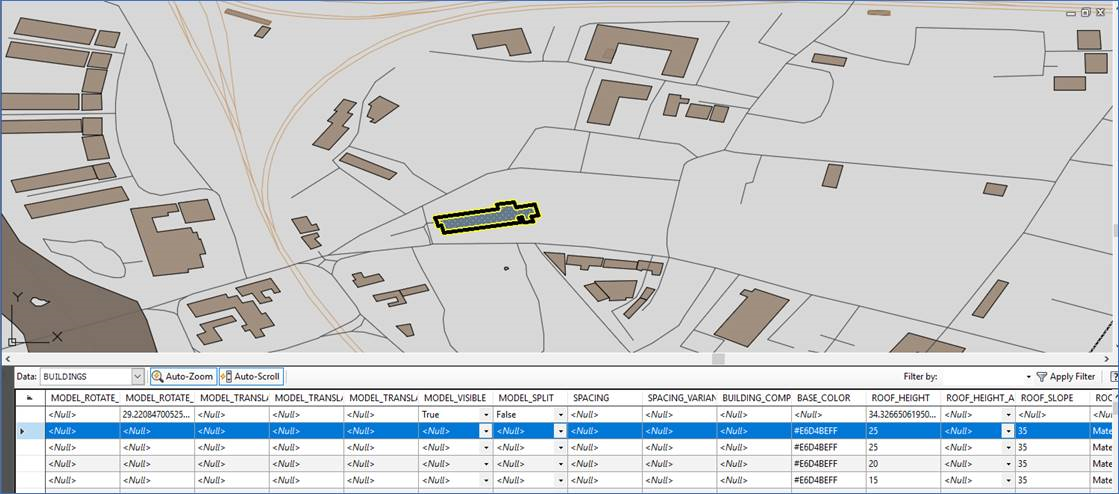Open the Data BUILDINGS dropdown
Screen dimensions: 1119x494
pos(137,377)
